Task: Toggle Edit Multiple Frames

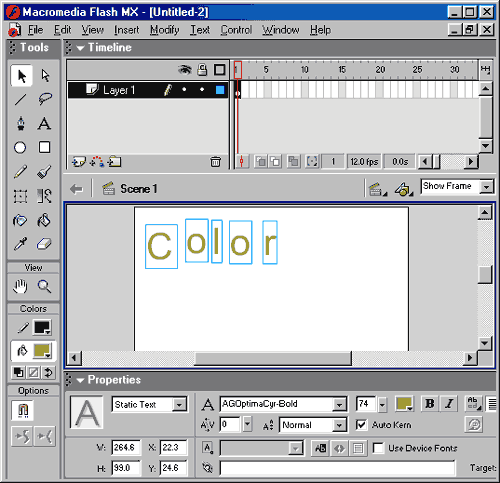Action: [293, 162]
